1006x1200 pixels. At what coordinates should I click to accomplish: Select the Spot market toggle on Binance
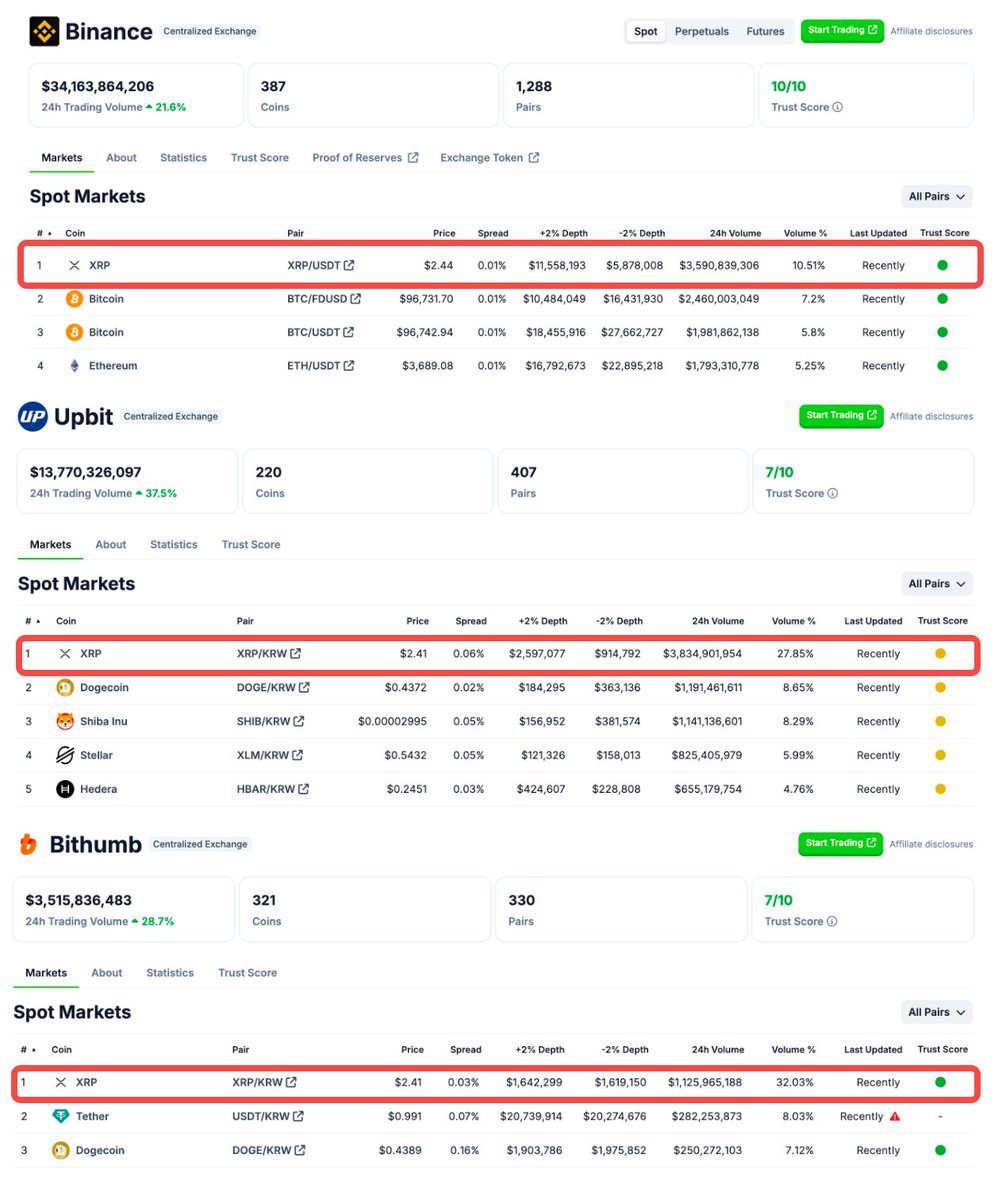click(x=646, y=31)
